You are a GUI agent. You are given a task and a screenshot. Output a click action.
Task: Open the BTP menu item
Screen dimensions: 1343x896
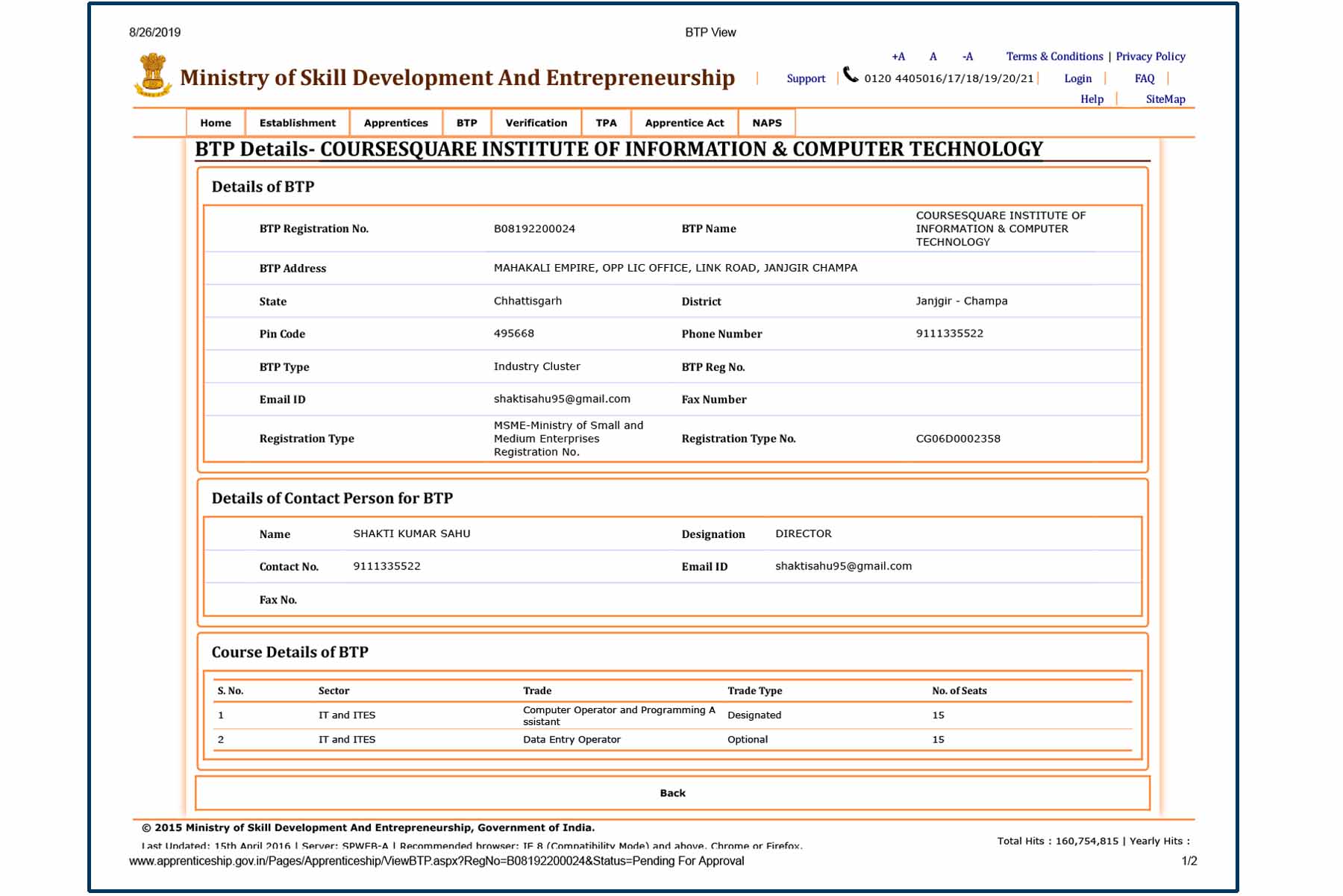tap(467, 123)
